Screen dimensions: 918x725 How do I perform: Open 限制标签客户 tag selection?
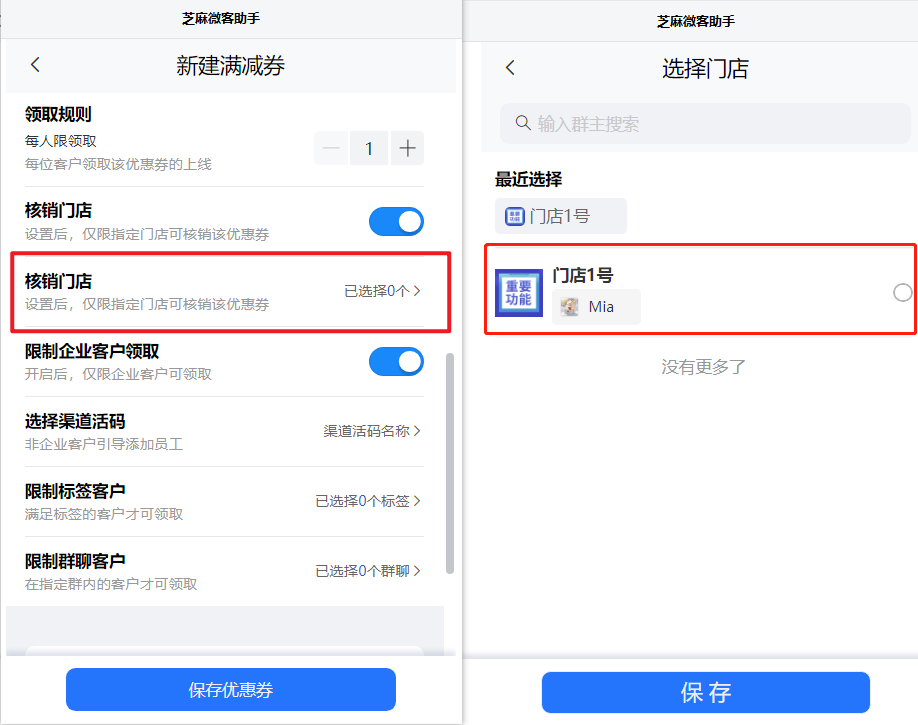pyautogui.click(x=225, y=502)
